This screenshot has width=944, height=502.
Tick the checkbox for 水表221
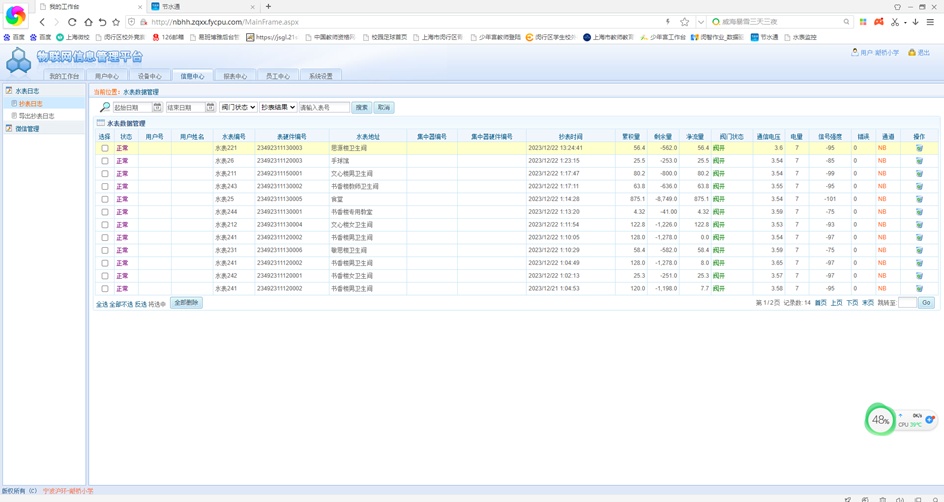(105, 148)
